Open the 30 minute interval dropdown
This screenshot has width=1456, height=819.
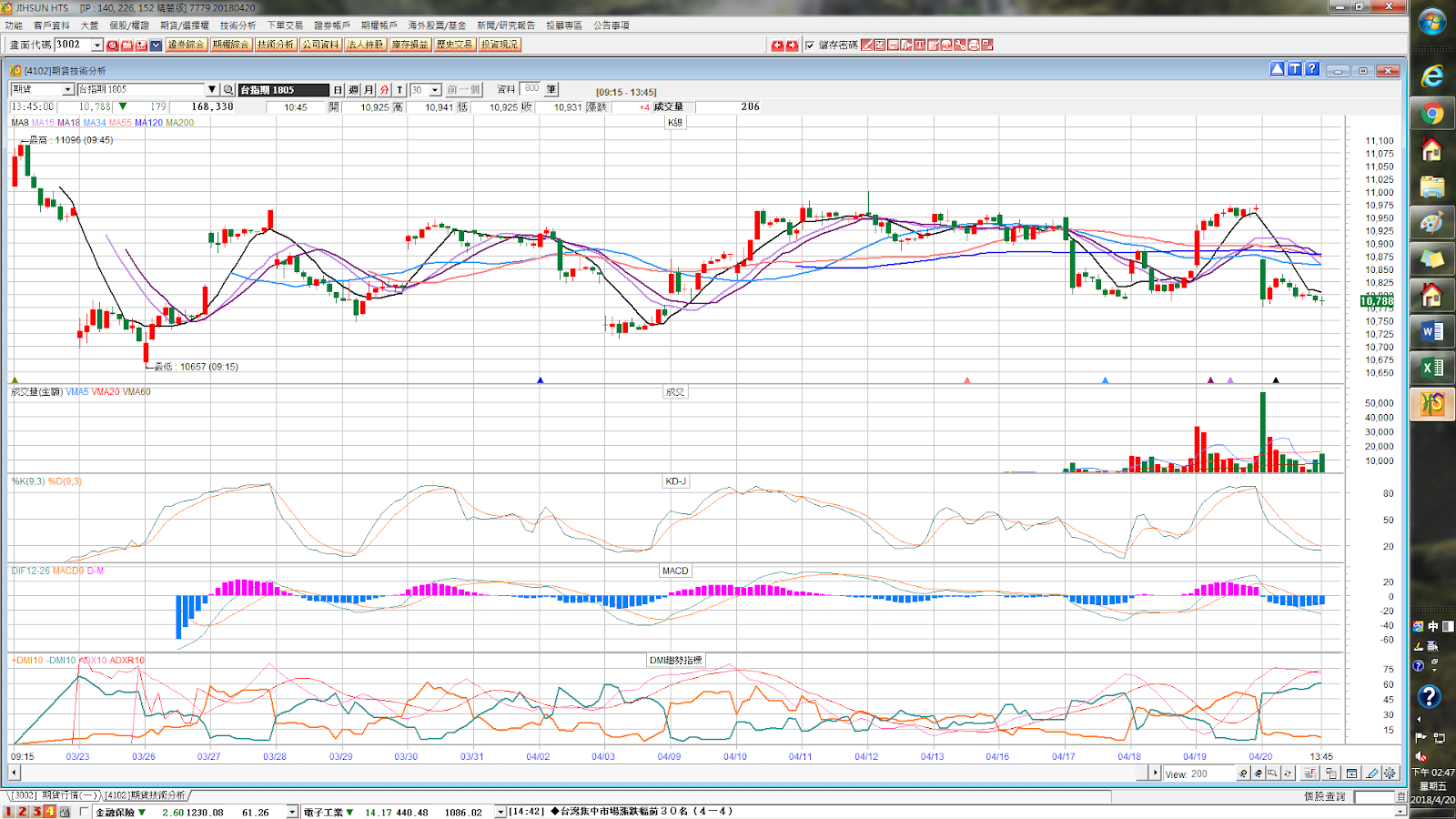pos(436,90)
